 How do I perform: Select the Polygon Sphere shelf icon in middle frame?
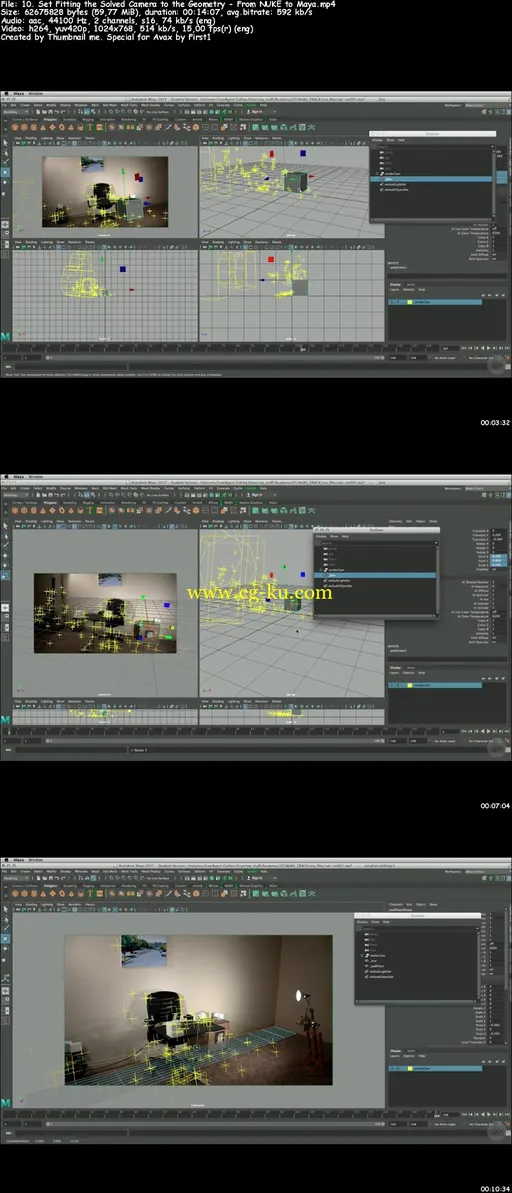coord(14,510)
